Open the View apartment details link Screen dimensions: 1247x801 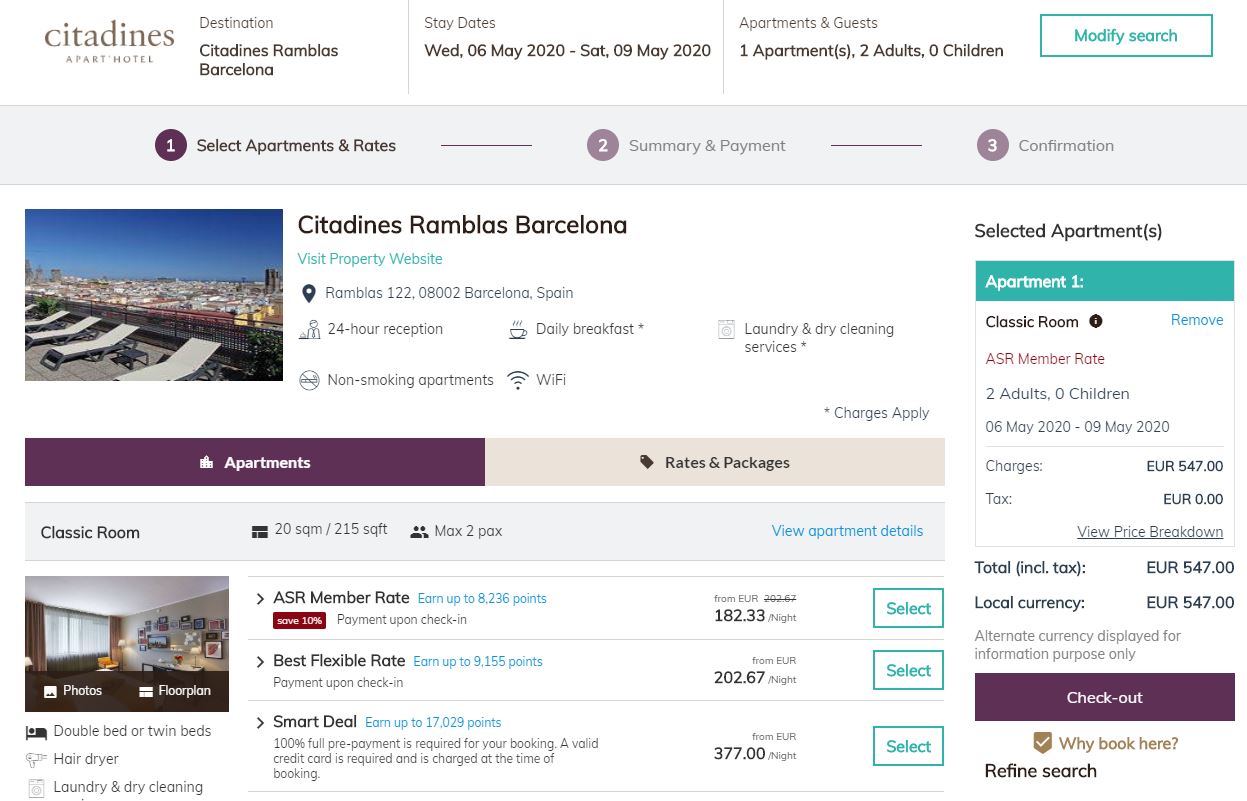(848, 531)
